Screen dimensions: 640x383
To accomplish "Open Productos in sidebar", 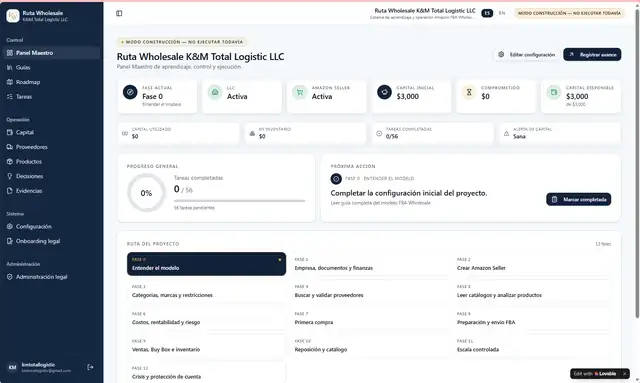I will [x=52, y=162].
